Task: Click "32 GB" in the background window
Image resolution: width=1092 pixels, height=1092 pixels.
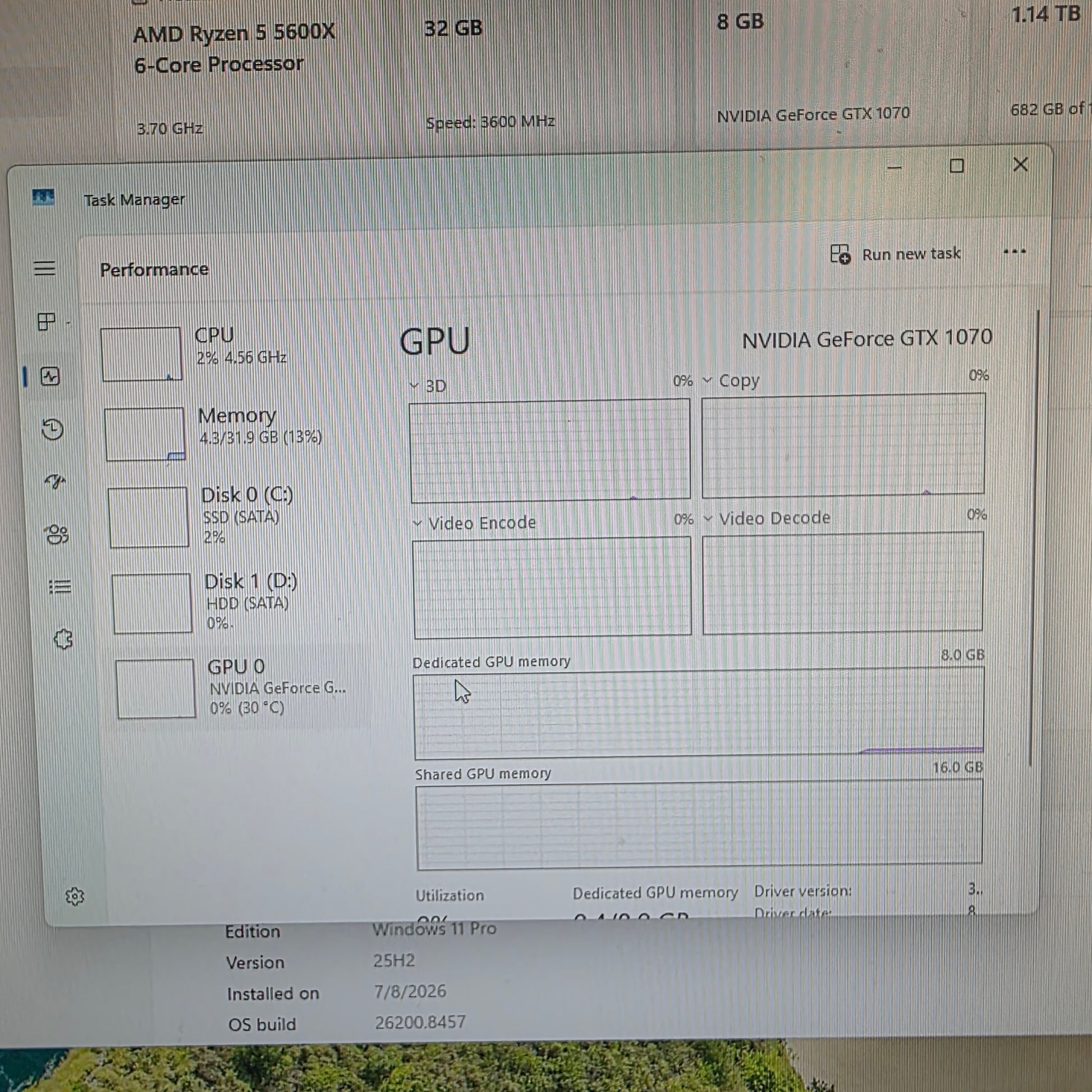Action: pos(453,27)
